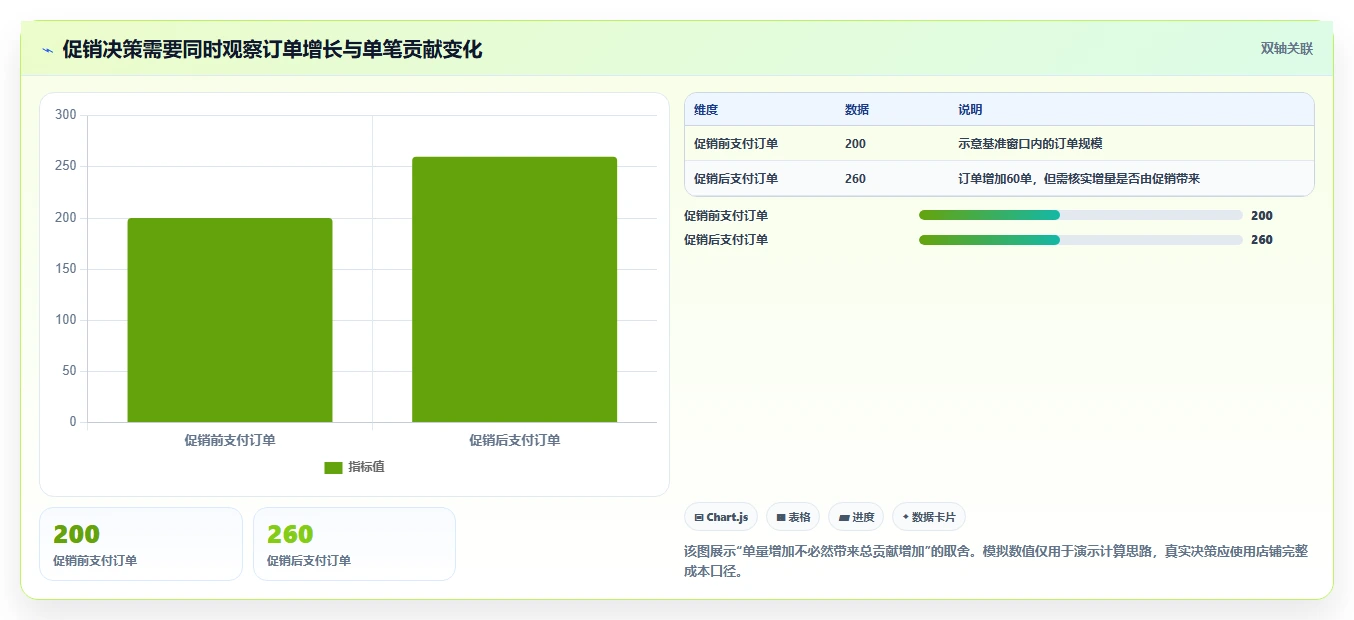Click the y-axis tick label 300
1354x620 pixels.
(x=66, y=115)
